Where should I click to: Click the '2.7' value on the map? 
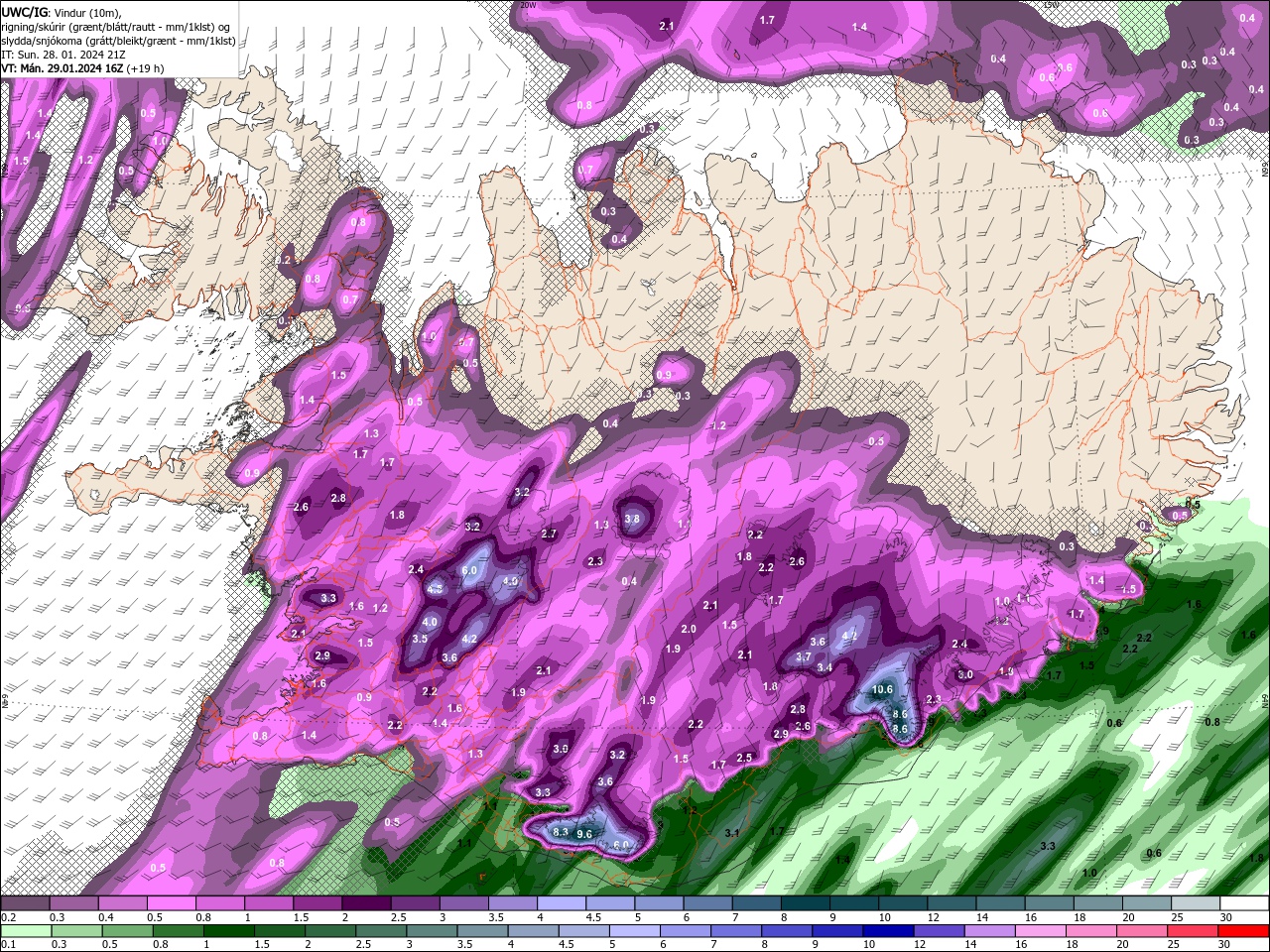pyautogui.click(x=549, y=534)
